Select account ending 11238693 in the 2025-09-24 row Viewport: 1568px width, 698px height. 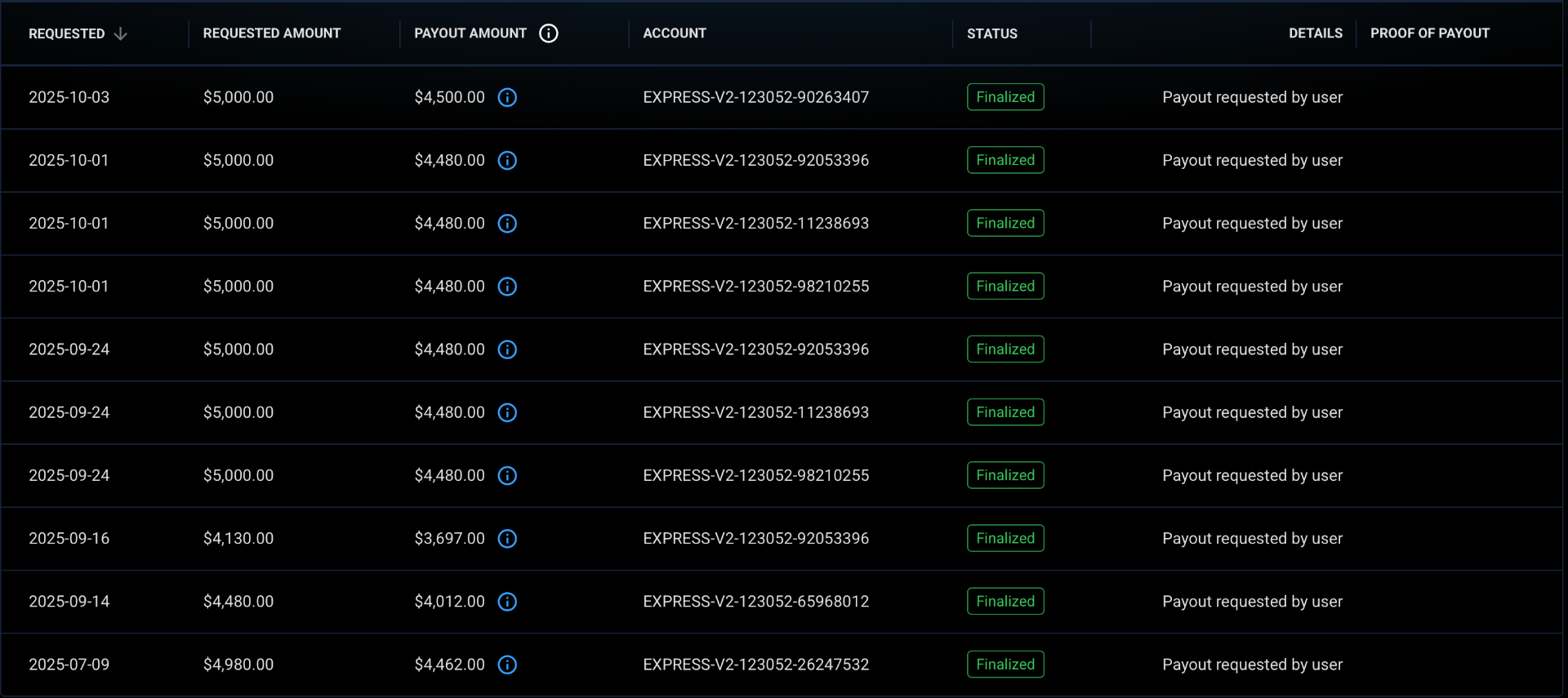[x=756, y=412]
